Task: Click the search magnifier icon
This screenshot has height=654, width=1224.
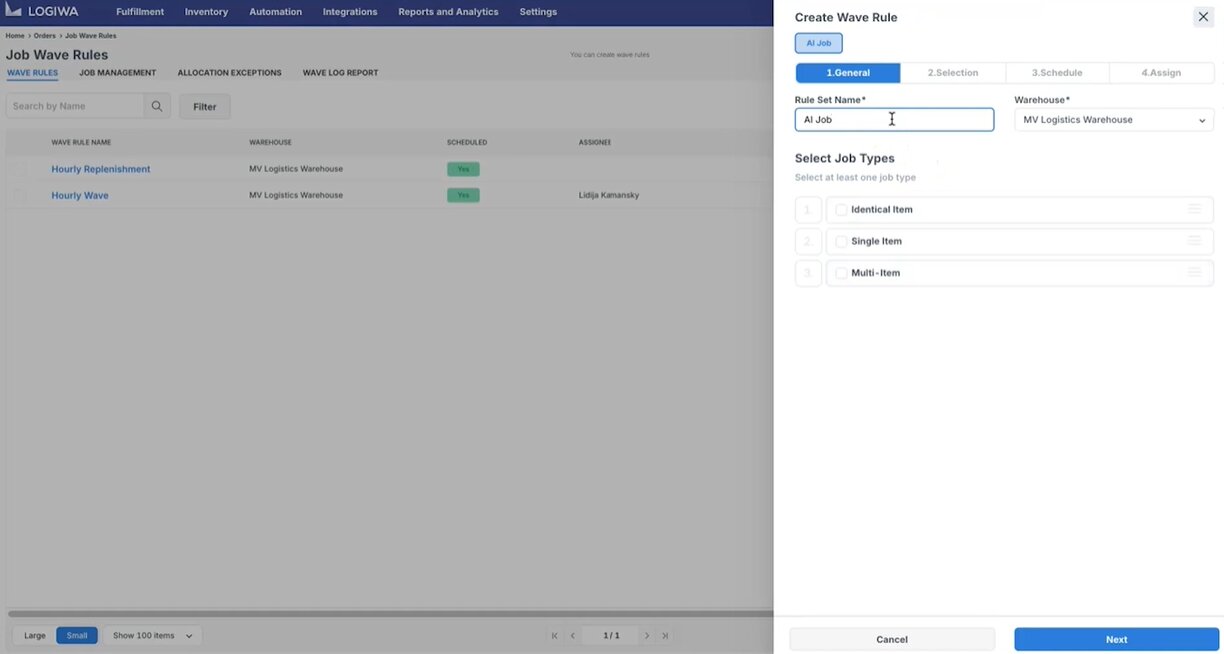Action: [157, 106]
